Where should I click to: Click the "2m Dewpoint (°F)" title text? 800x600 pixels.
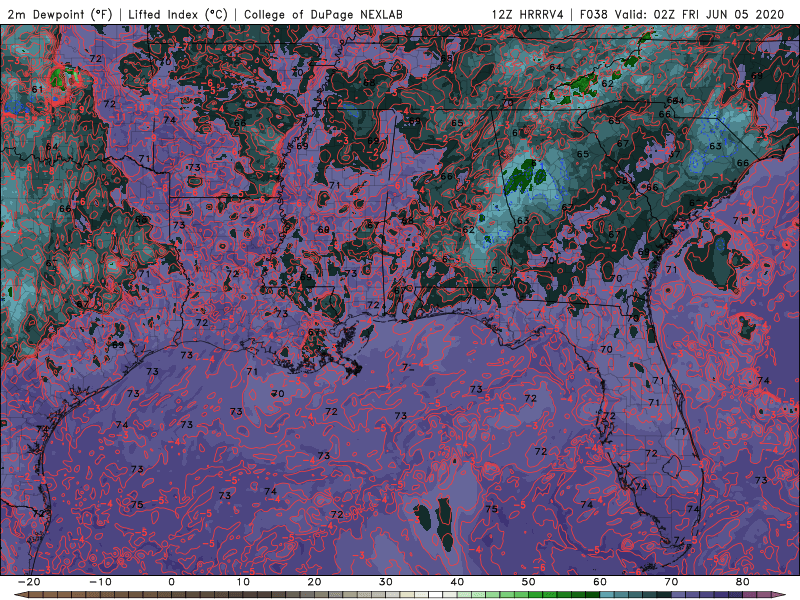60,14
